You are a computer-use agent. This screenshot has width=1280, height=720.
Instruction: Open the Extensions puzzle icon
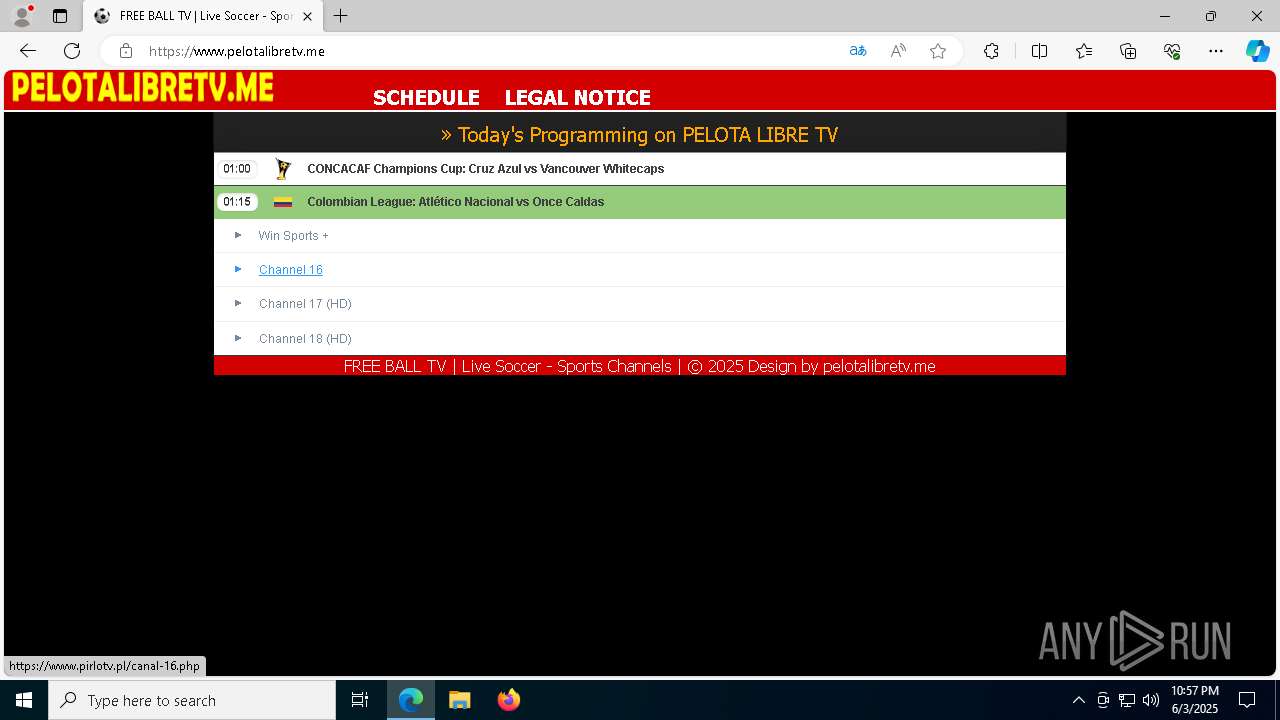[991, 51]
